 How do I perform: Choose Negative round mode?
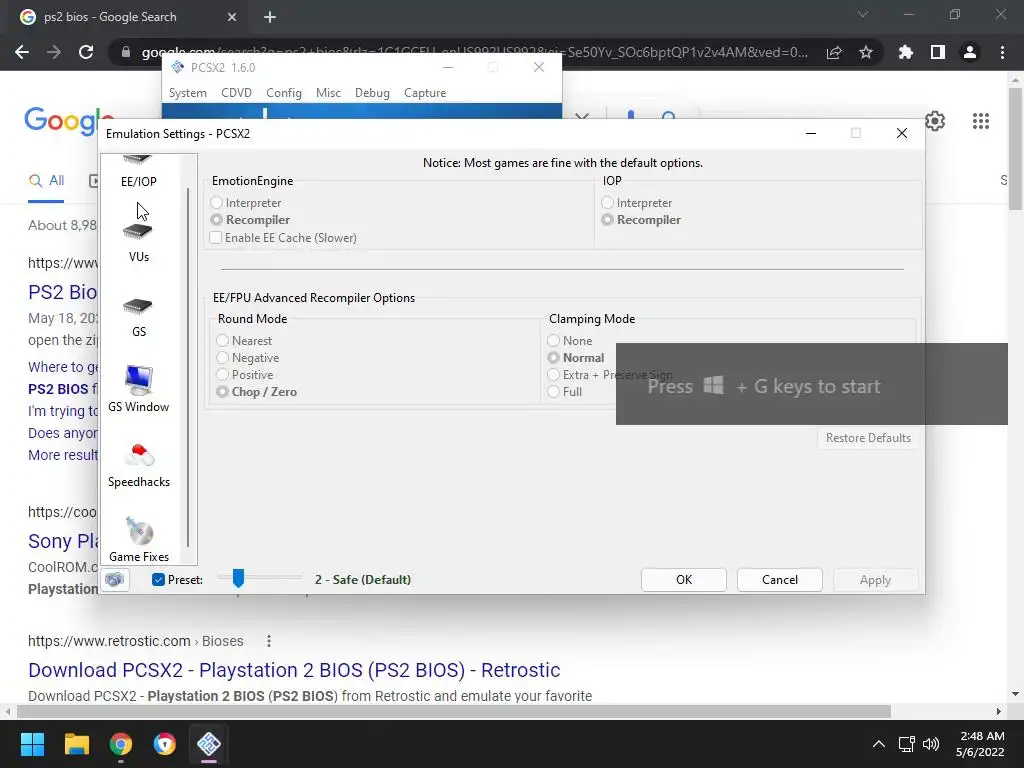click(x=248, y=358)
